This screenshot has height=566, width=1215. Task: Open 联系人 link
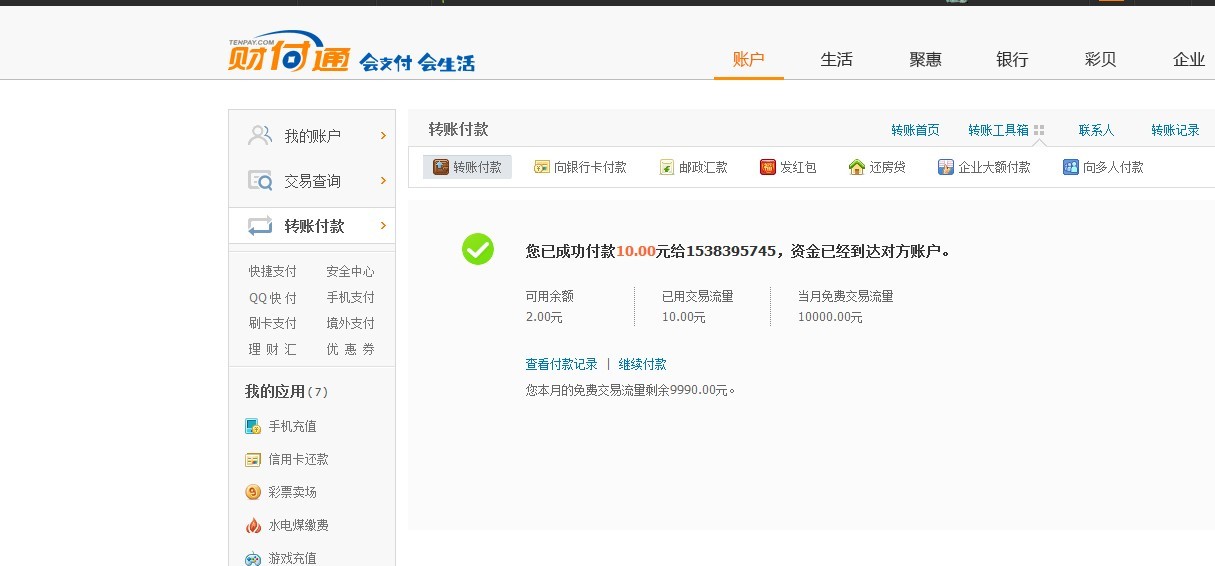[1096, 130]
